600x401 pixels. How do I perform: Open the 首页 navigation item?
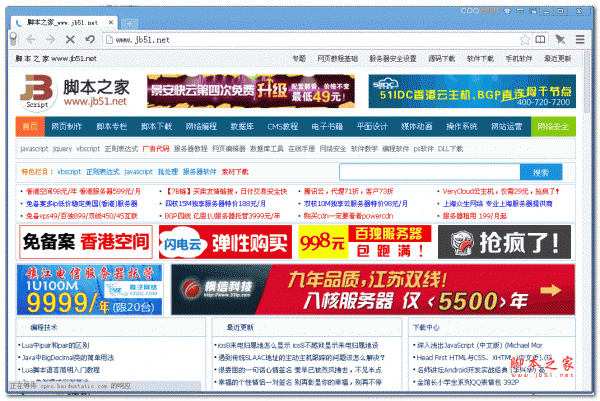(x=30, y=127)
